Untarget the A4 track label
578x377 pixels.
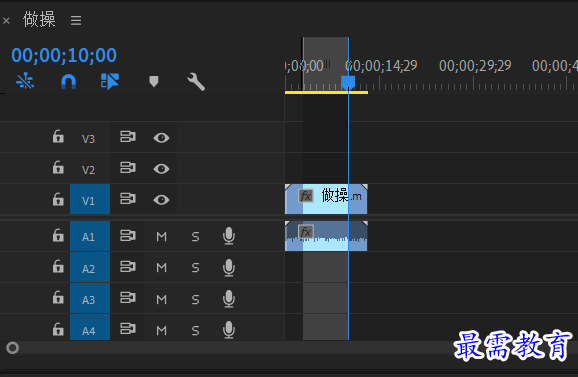click(90, 327)
